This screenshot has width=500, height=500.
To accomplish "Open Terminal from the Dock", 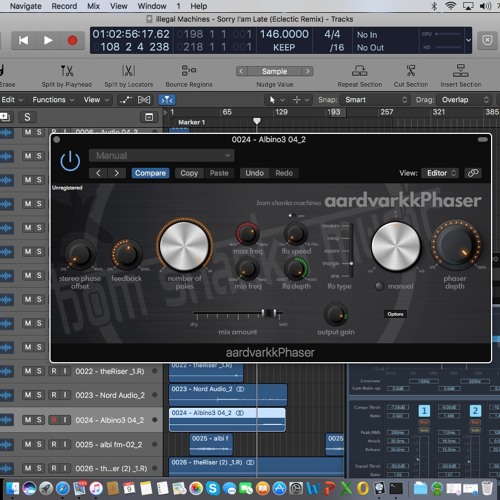I will point(396,489).
